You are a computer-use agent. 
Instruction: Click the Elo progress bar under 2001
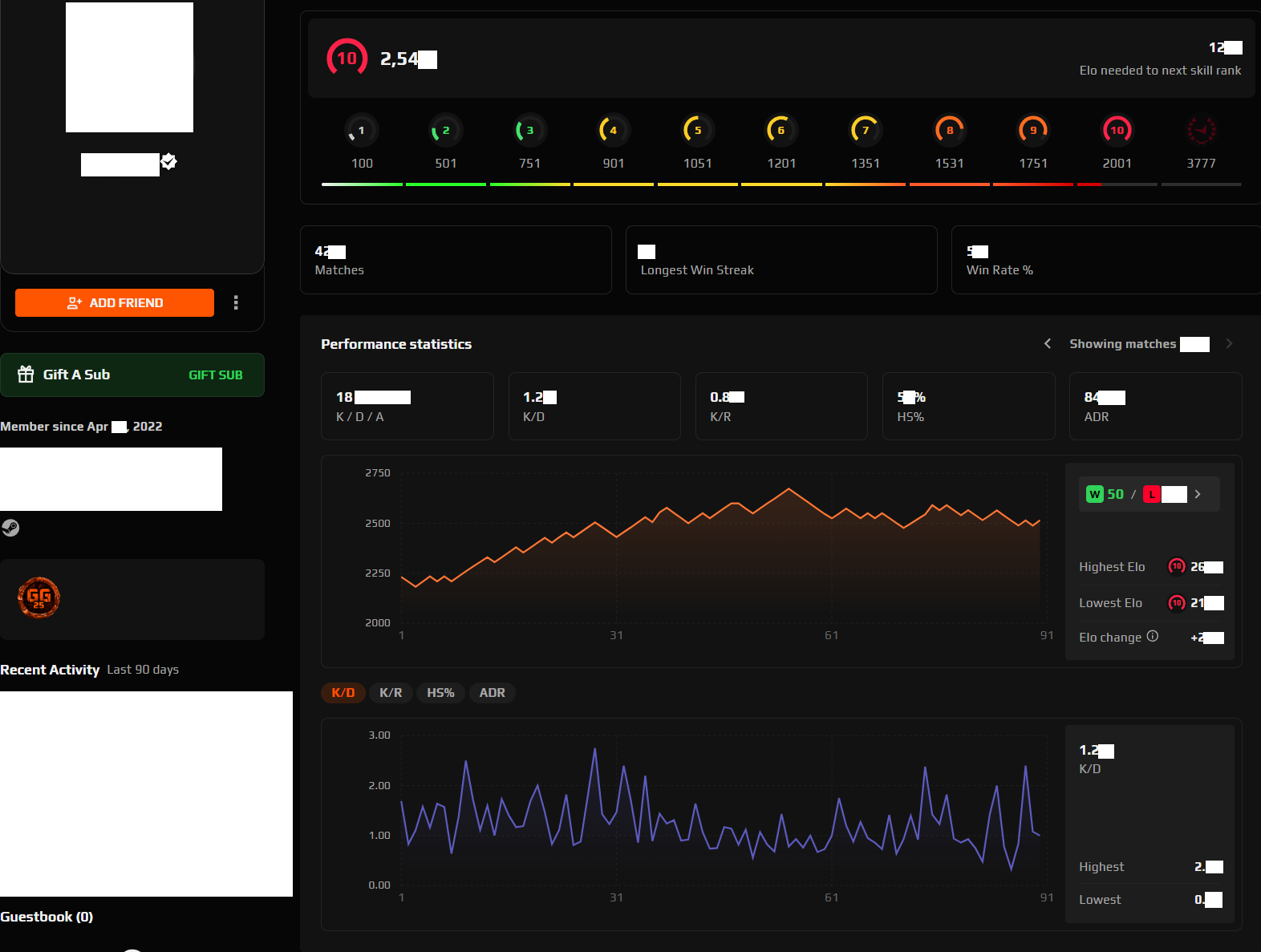[1117, 184]
